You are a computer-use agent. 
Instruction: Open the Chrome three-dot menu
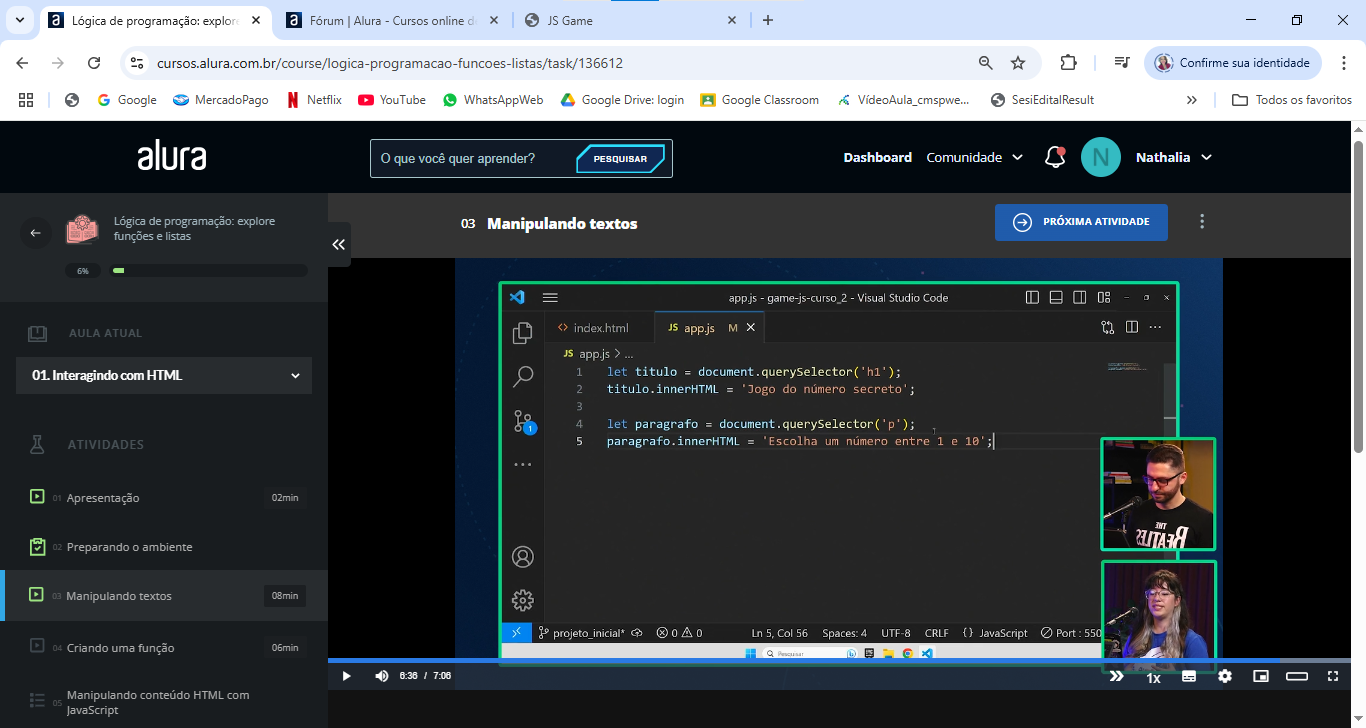pos(1343,63)
